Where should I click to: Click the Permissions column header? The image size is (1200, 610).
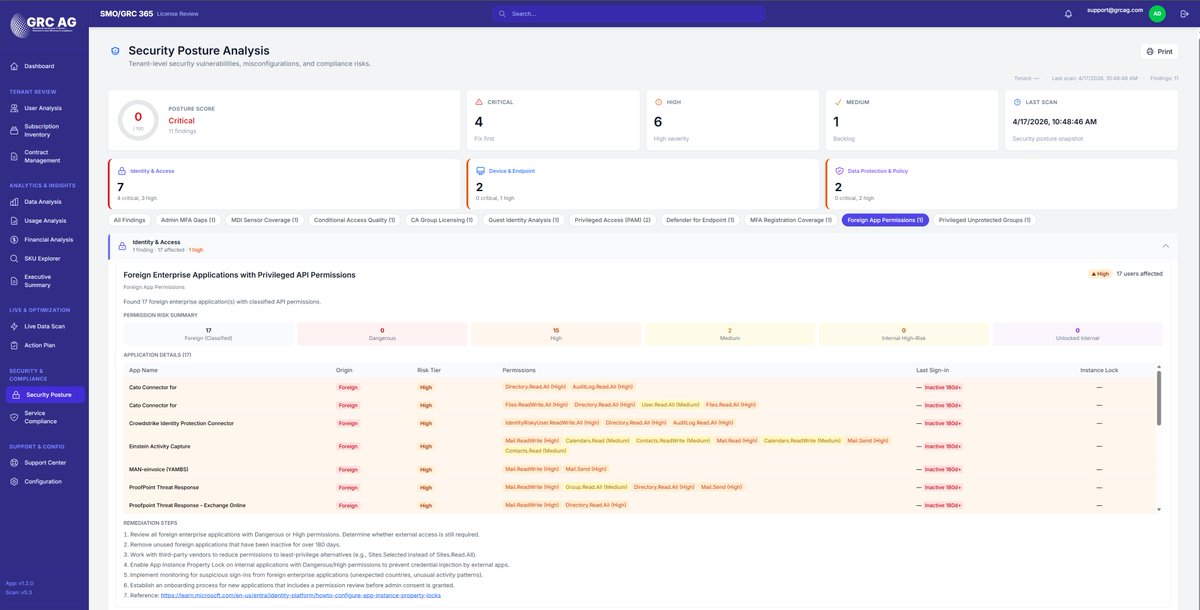tap(519, 370)
